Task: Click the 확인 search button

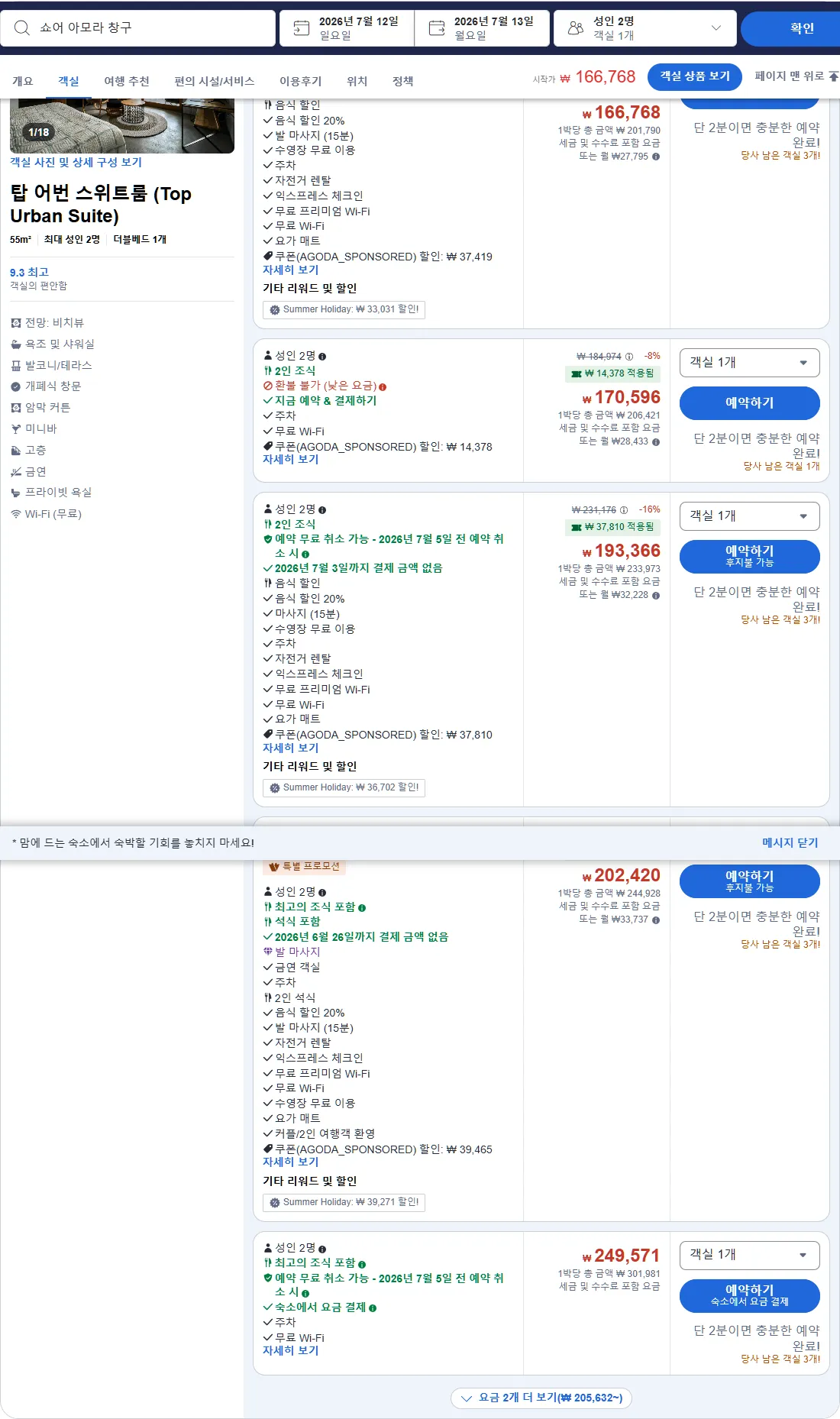Action: pyautogui.click(x=790, y=28)
